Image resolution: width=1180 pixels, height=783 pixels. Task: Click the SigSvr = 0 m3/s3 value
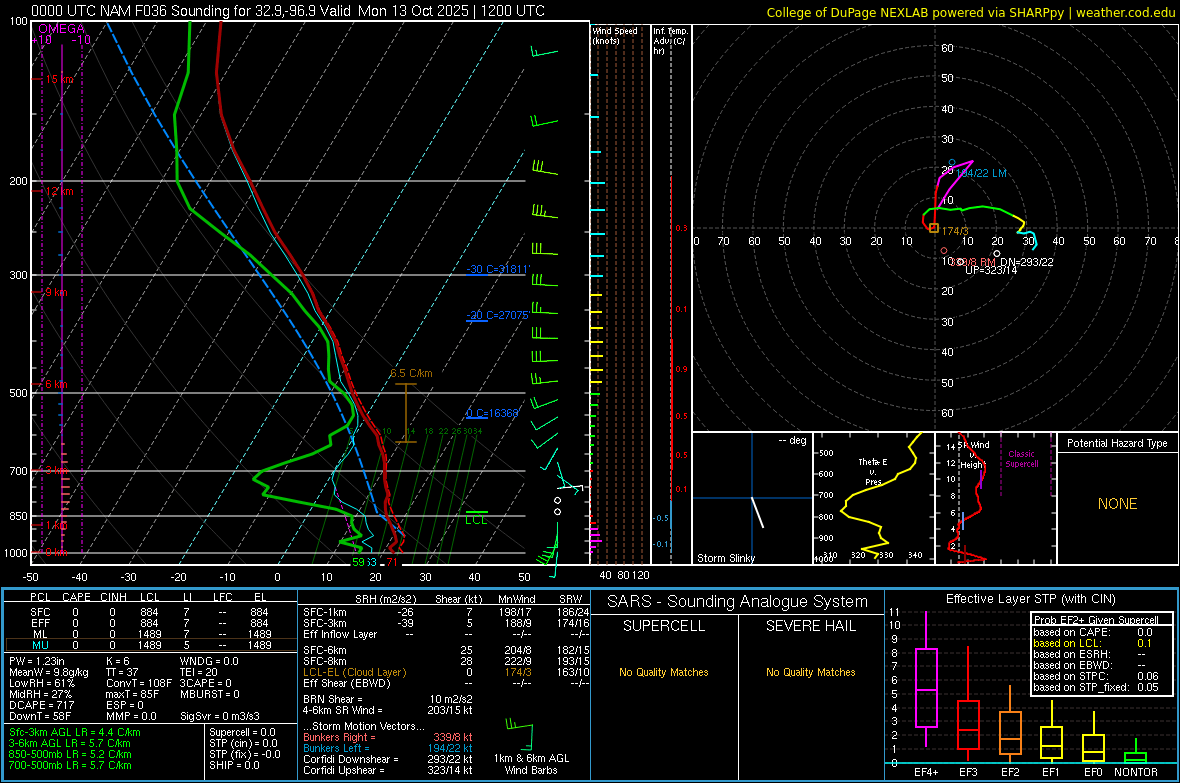[220, 717]
